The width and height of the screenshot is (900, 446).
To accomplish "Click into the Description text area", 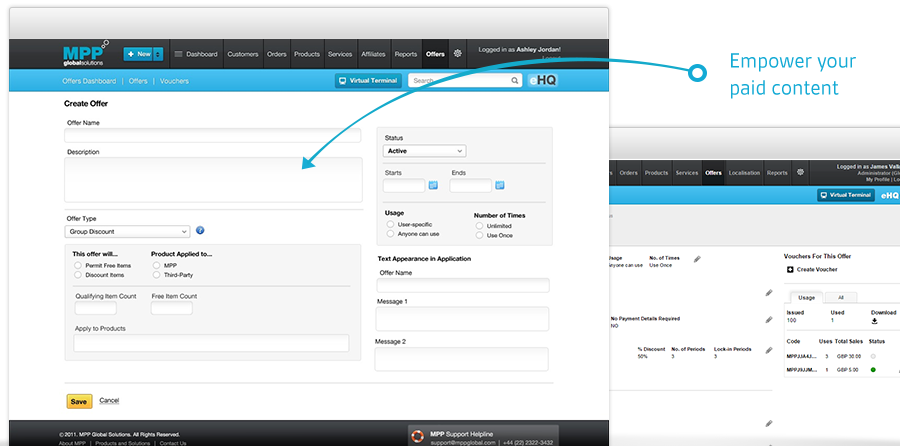I will click(x=213, y=179).
